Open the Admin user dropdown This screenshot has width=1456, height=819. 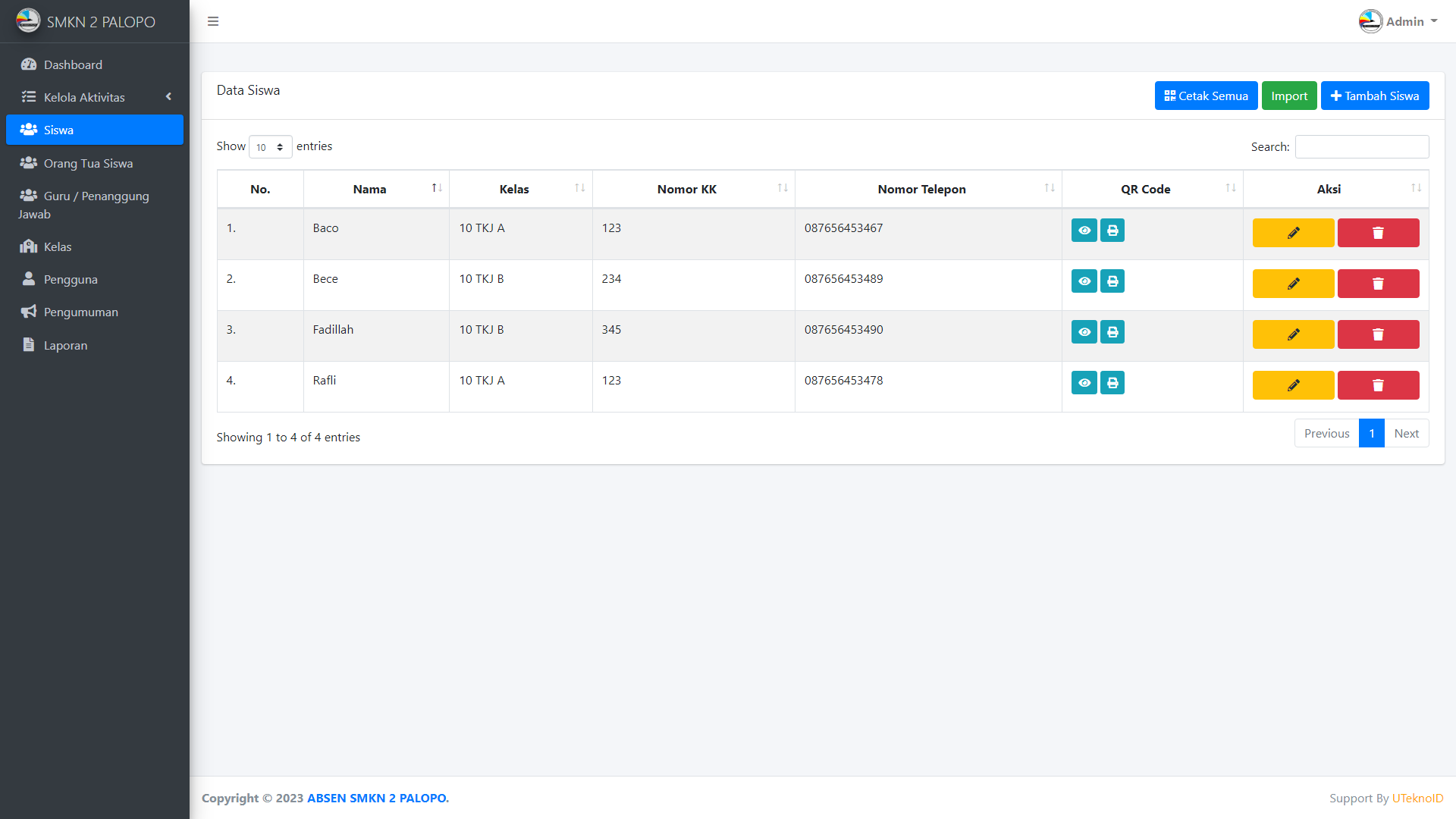click(1398, 21)
